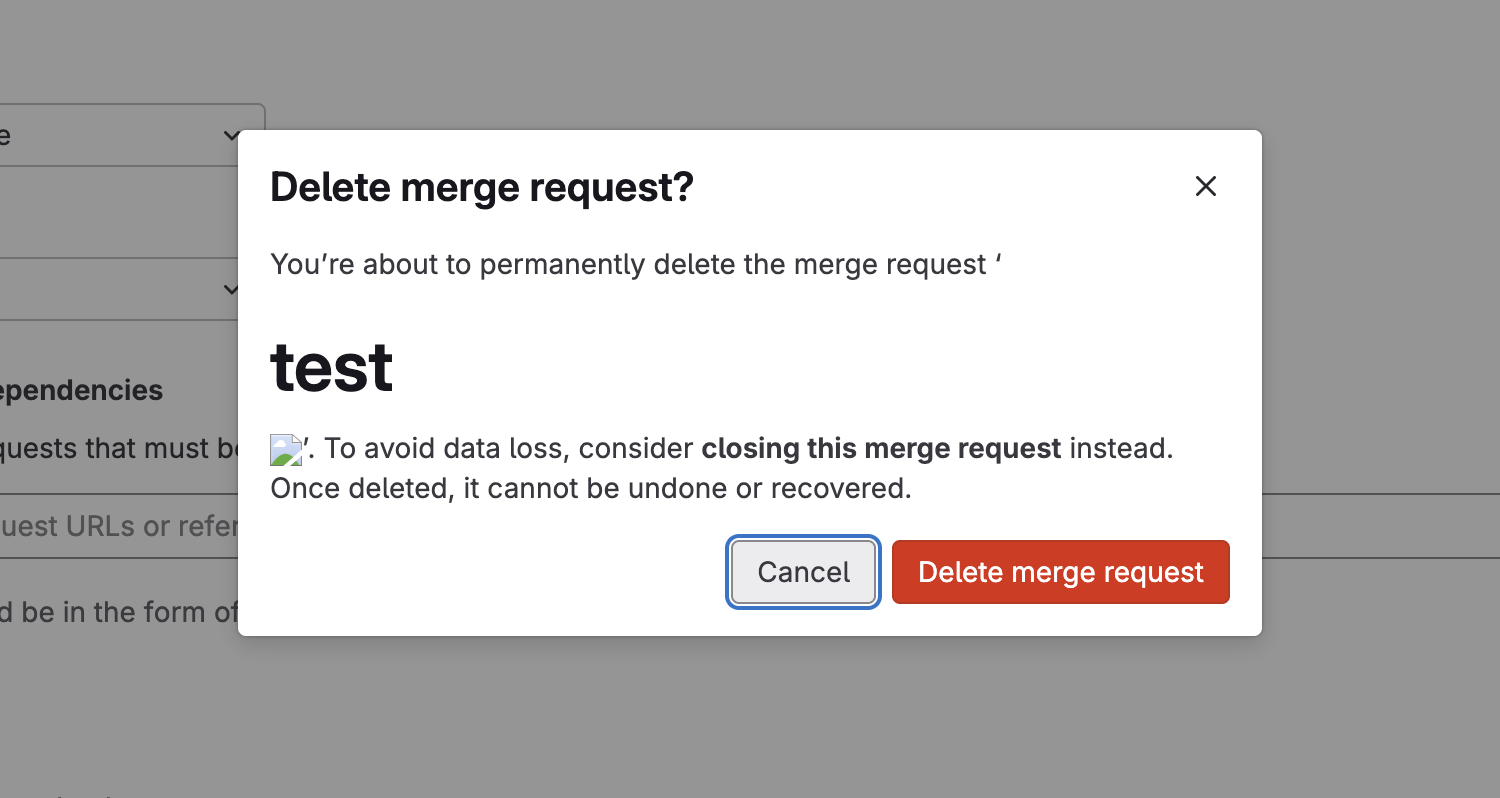The width and height of the screenshot is (1500, 798).
Task: Click the top dropdown's selected value text
Action: click(5, 135)
